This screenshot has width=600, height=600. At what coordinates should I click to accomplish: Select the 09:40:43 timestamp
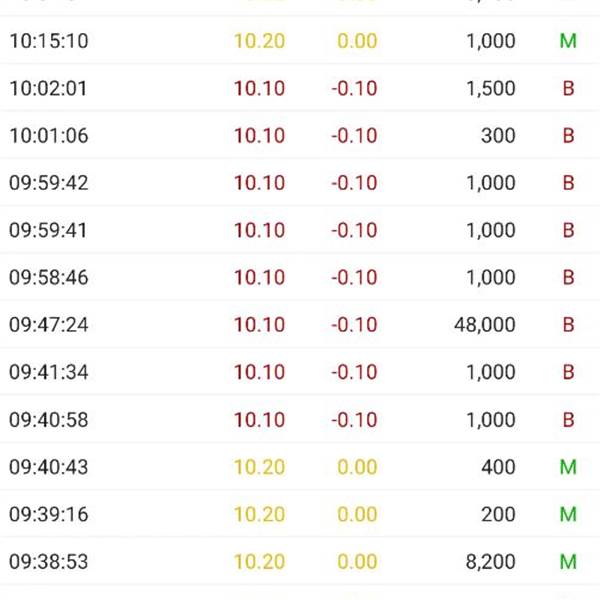click(49, 467)
